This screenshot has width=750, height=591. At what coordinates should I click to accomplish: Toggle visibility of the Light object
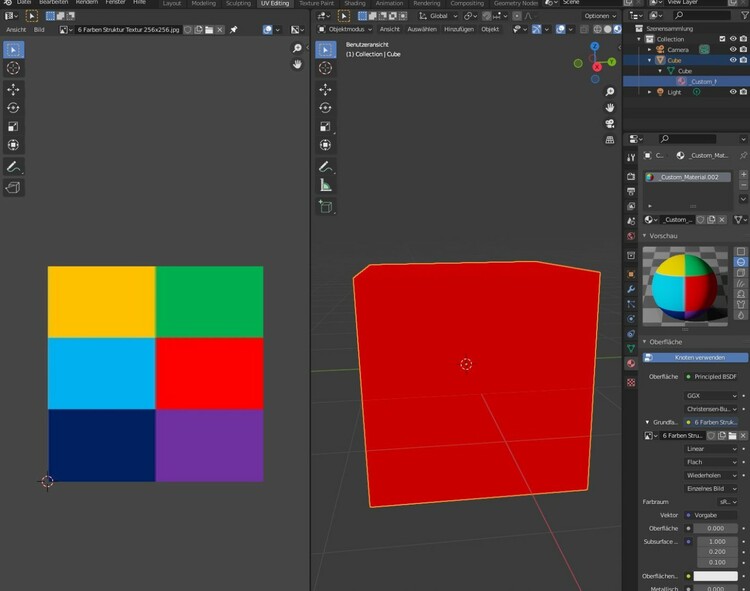click(733, 92)
